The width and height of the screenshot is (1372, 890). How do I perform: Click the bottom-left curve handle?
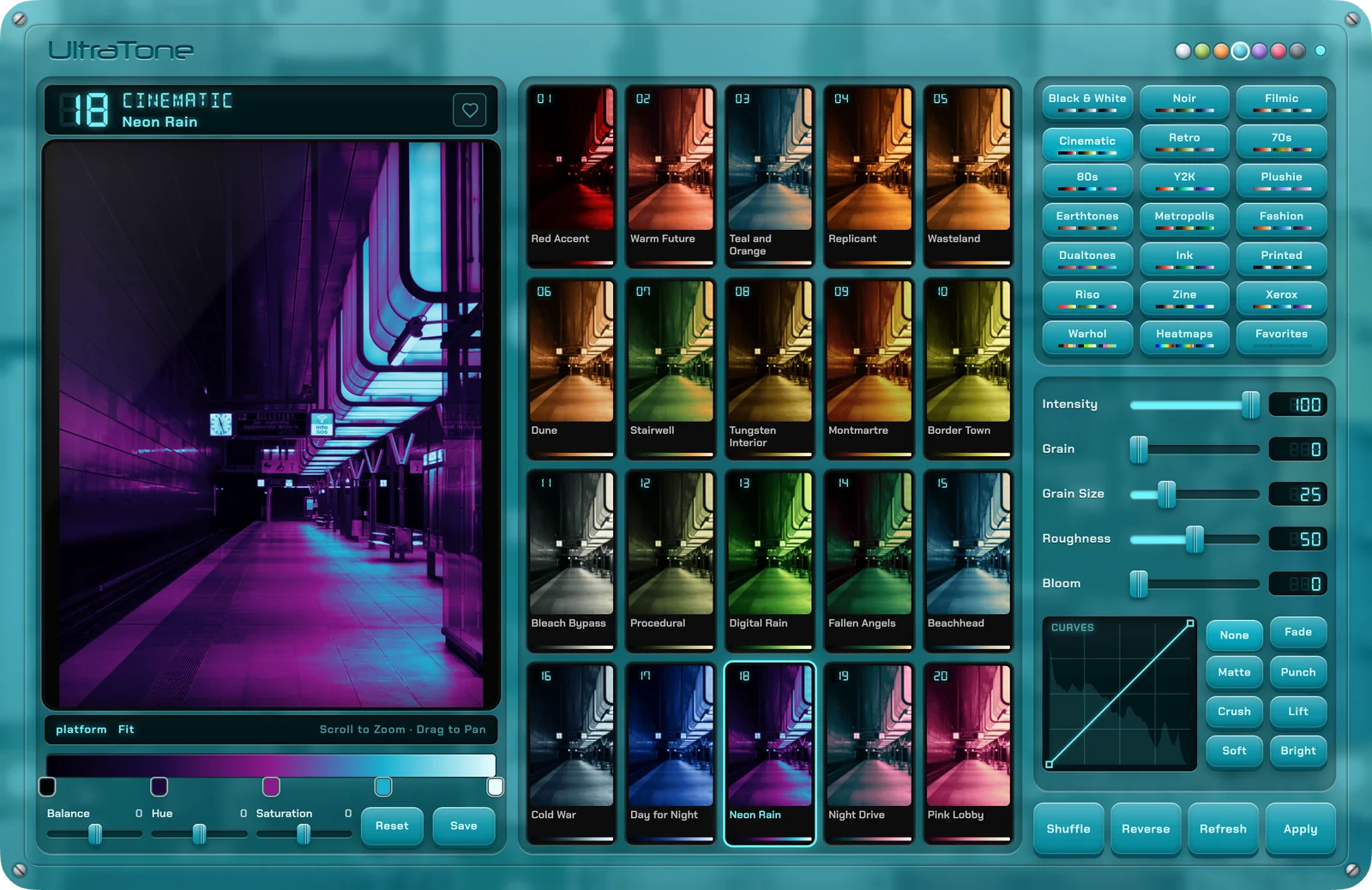[x=1049, y=764]
